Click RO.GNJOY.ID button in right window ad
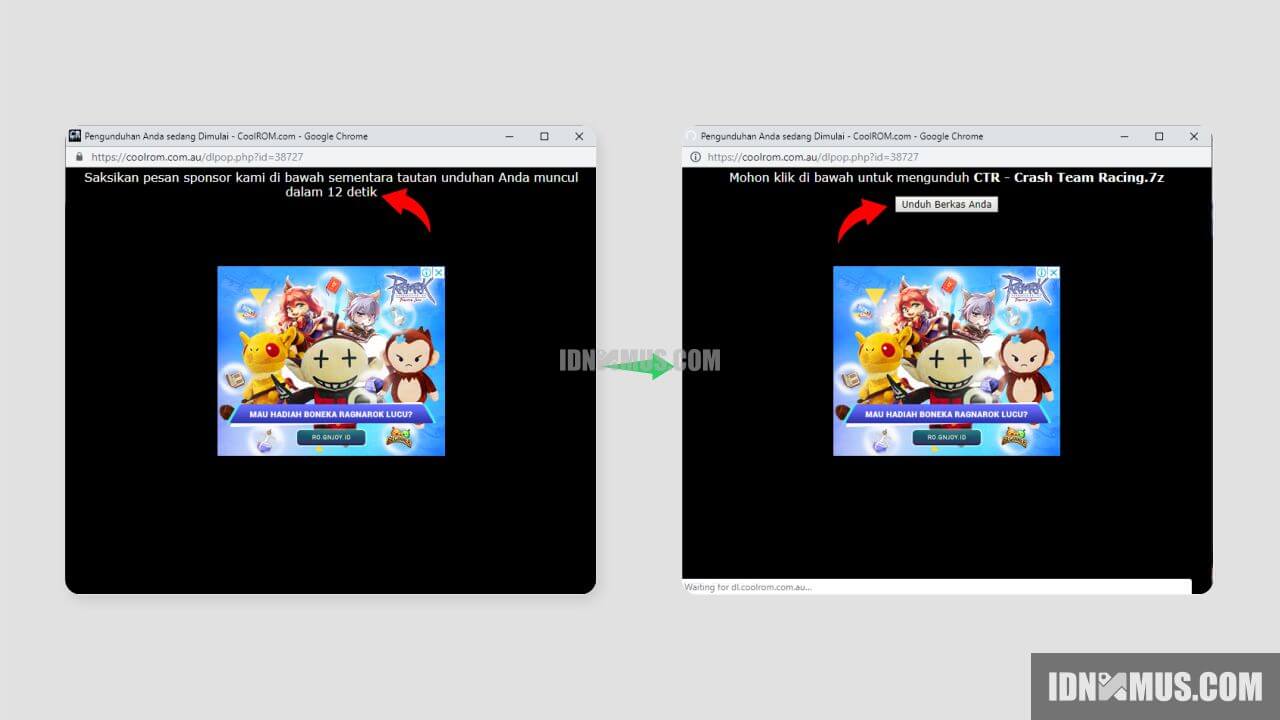 [946, 437]
